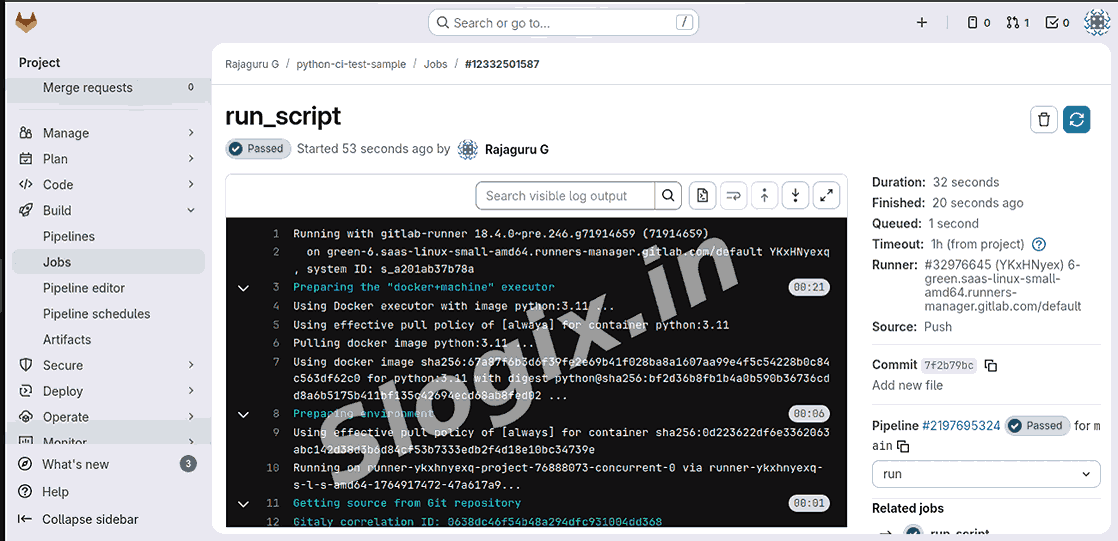Click the show raw log icon
Image resolution: width=1118 pixels, height=541 pixels.
coord(703,196)
